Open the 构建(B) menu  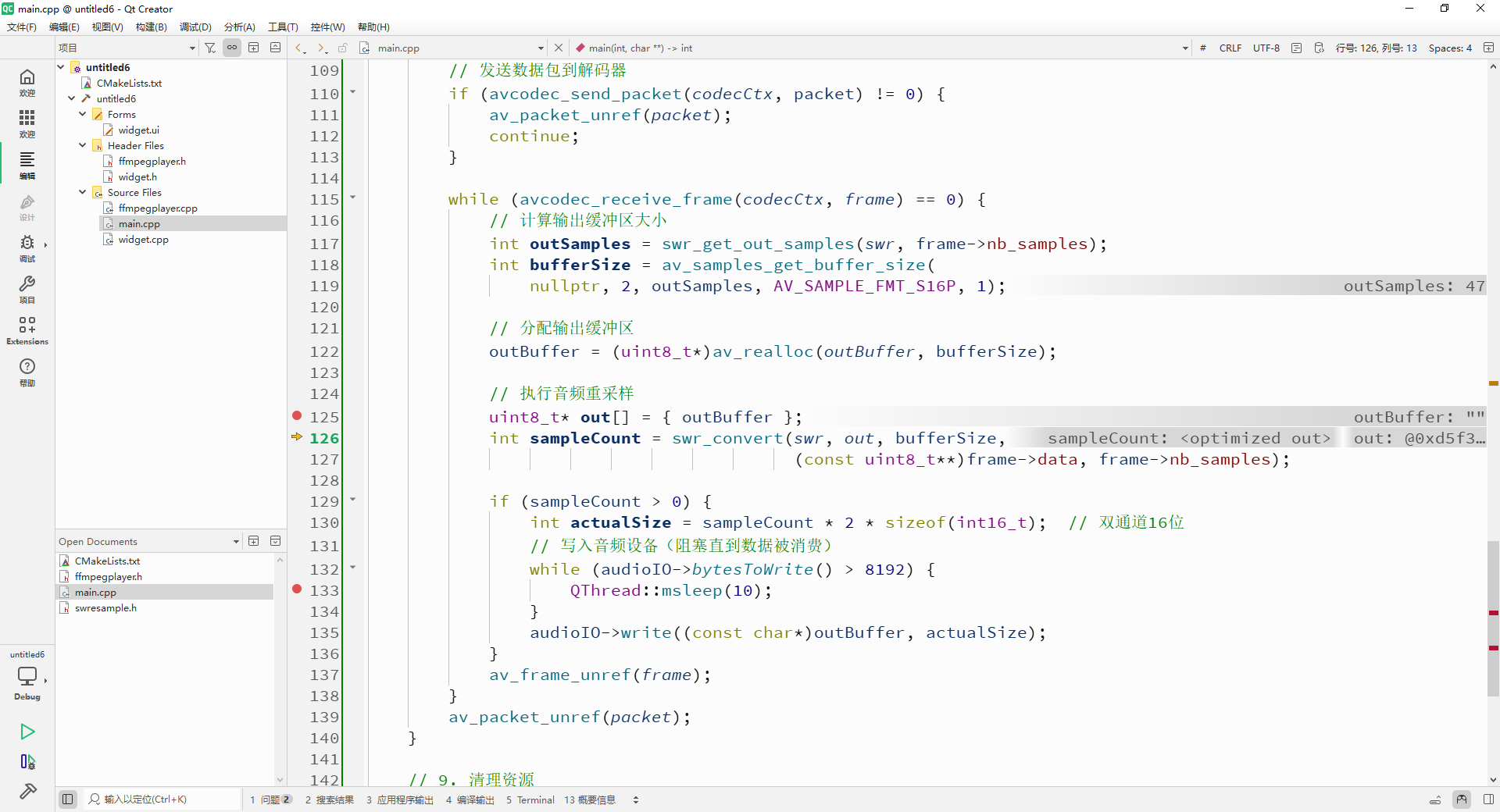click(x=151, y=27)
